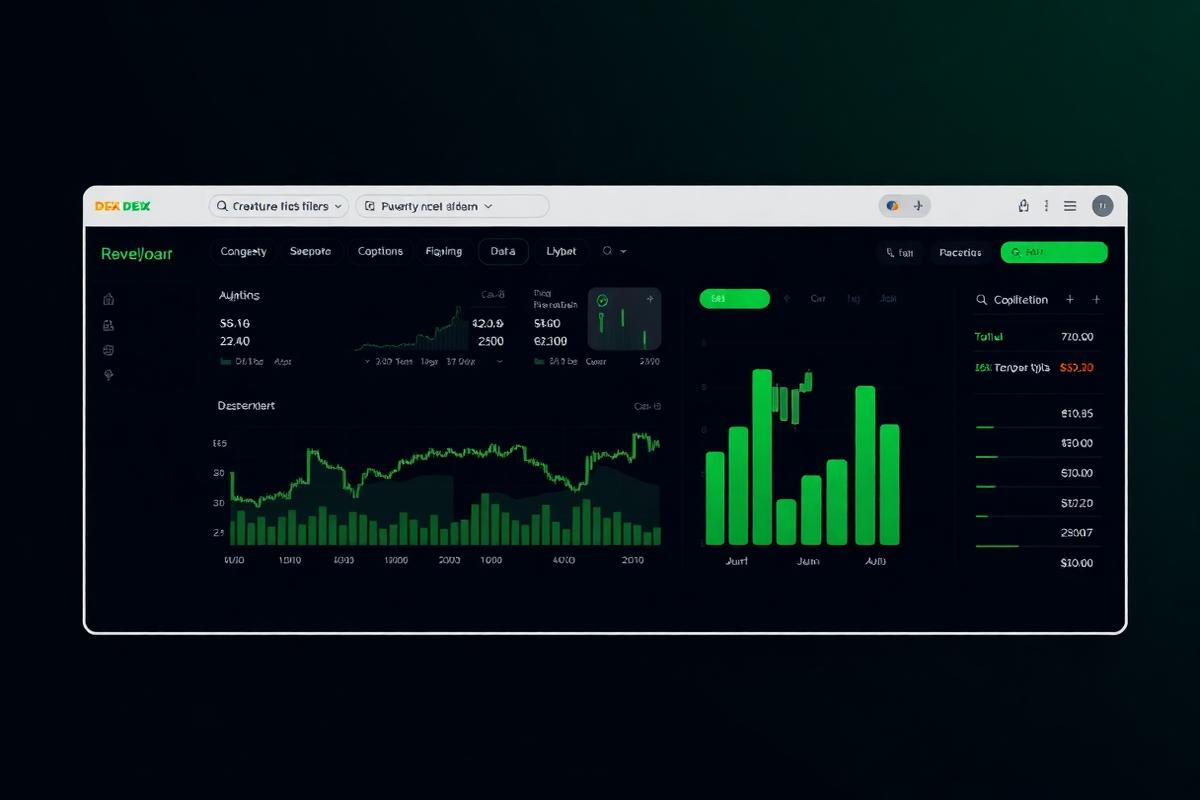
Task: Click the Desperkiert chart title
Action: click(246, 406)
